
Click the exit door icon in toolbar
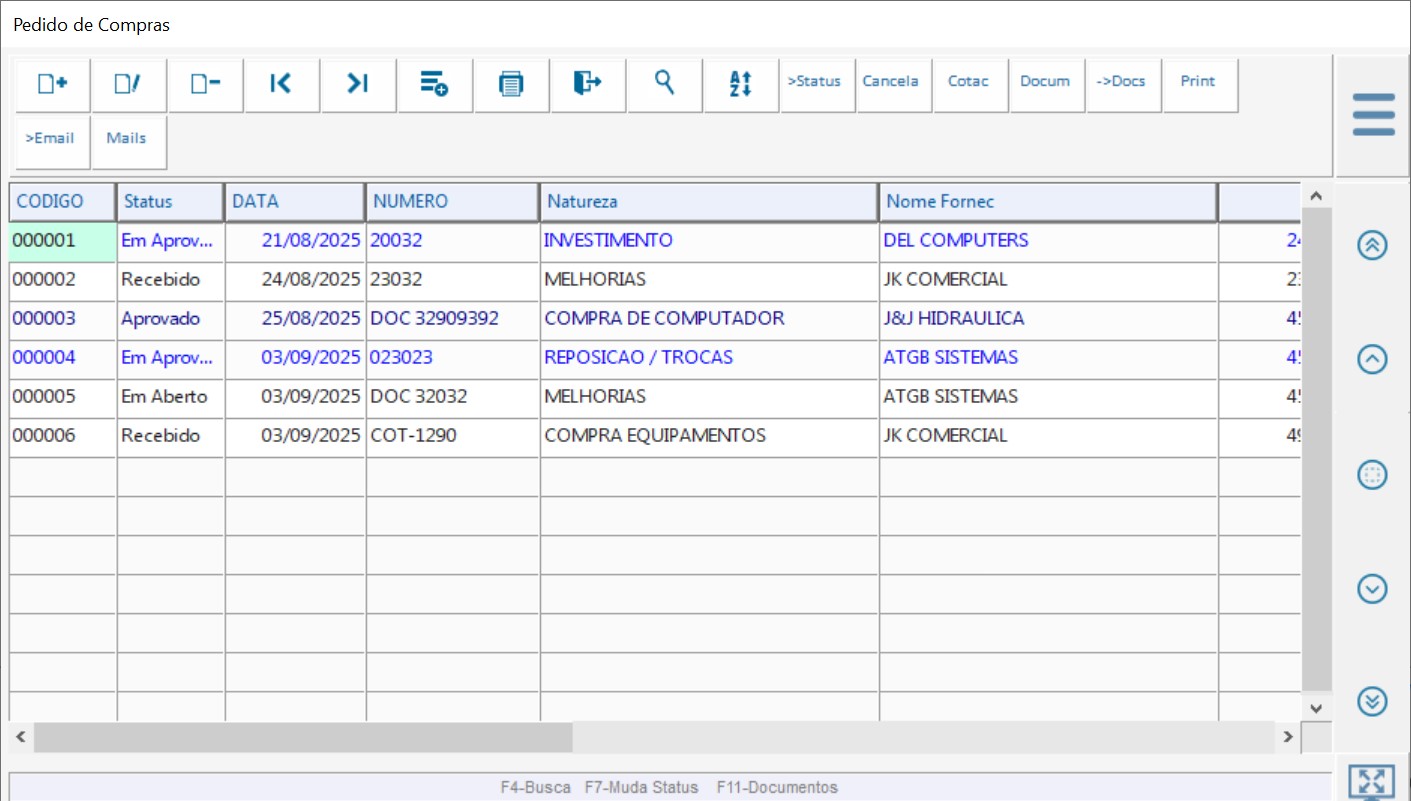pos(588,83)
